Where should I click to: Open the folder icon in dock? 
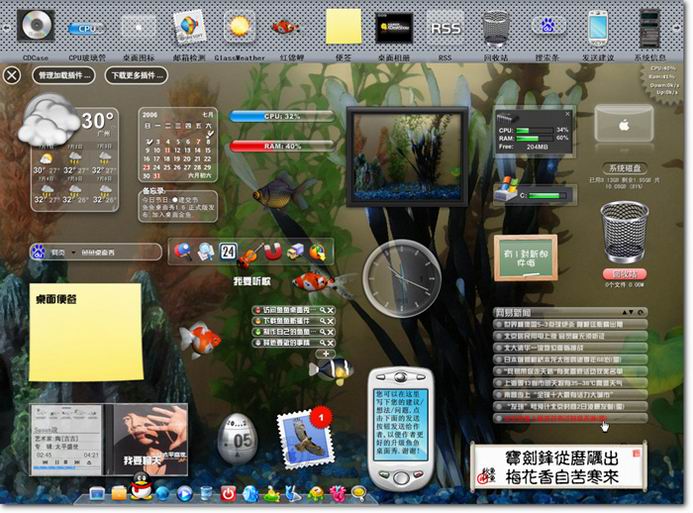(118, 493)
